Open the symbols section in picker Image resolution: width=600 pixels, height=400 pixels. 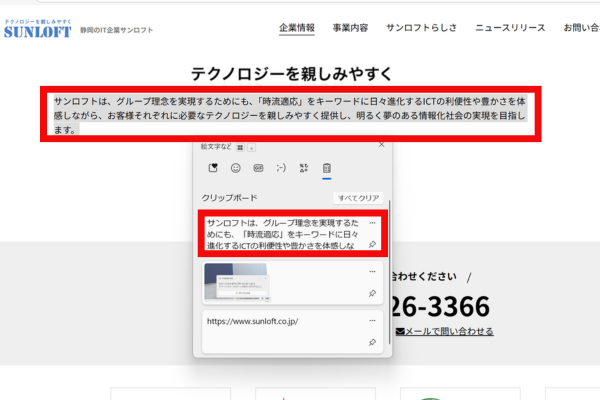click(304, 168)
